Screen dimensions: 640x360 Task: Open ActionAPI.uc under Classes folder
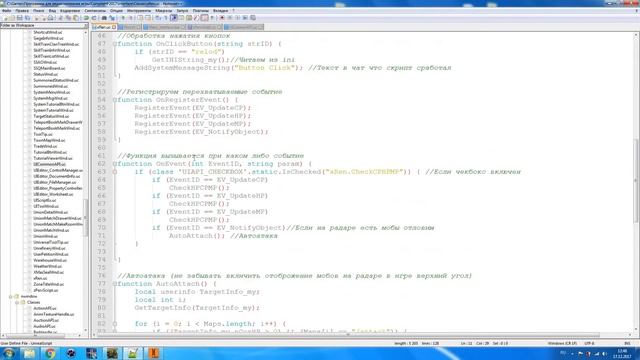(45, 308)
